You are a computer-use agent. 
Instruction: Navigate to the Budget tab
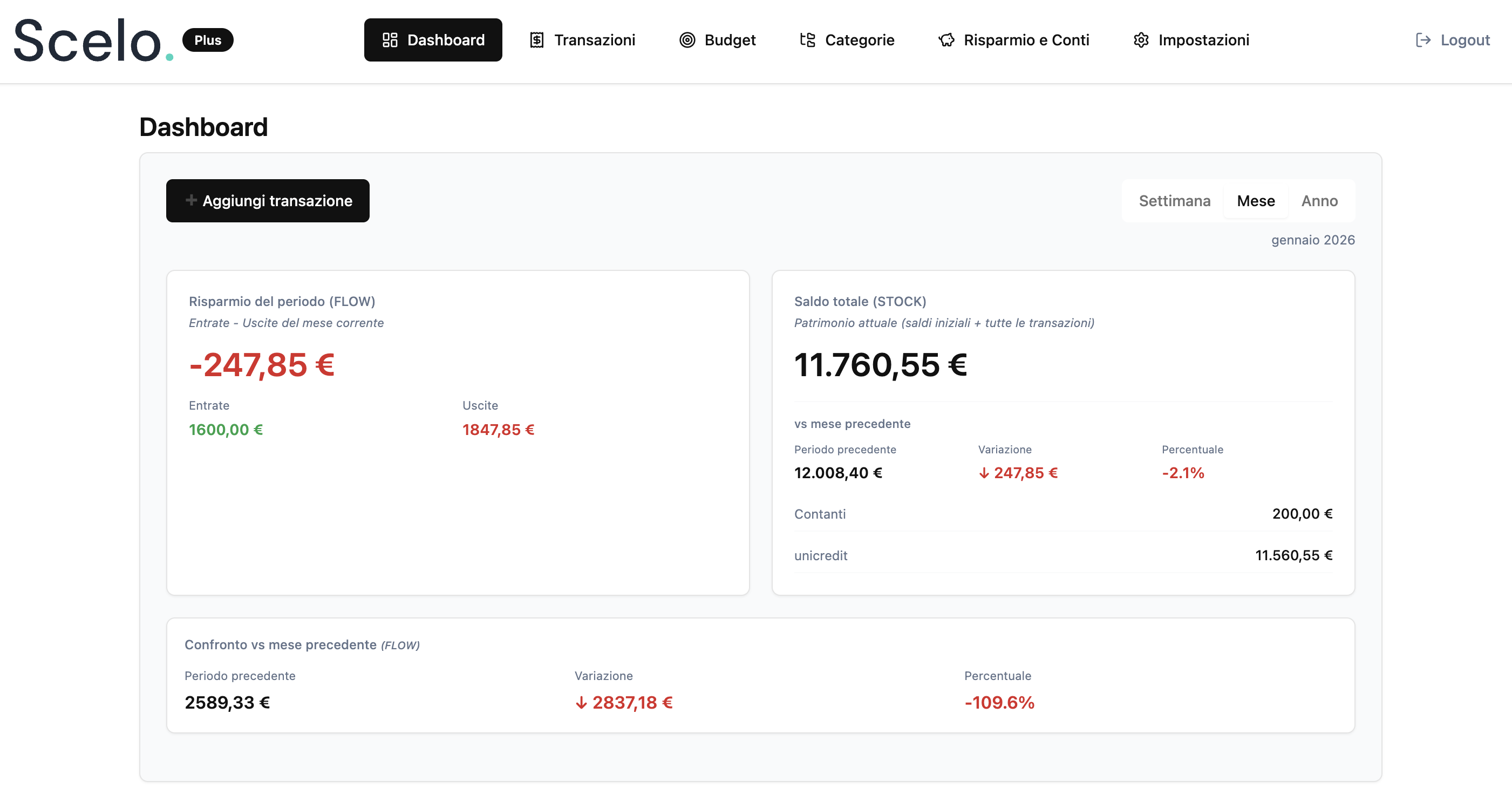click(x=730, y=40)
